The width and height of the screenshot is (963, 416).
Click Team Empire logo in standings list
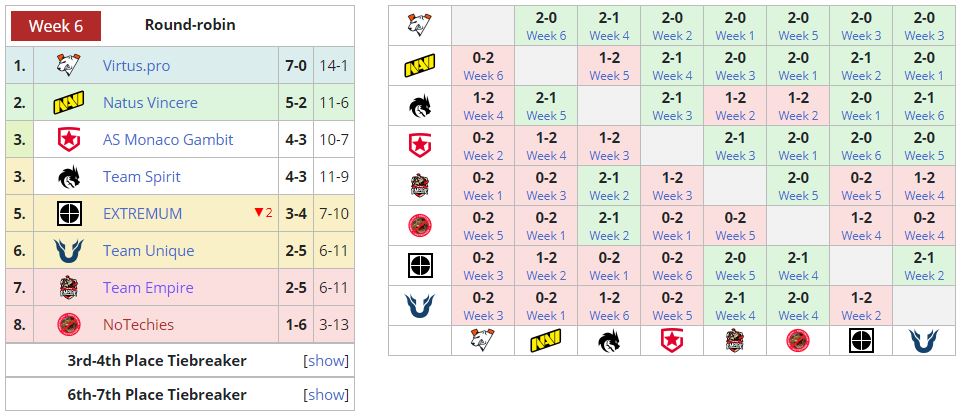(69, 288)
